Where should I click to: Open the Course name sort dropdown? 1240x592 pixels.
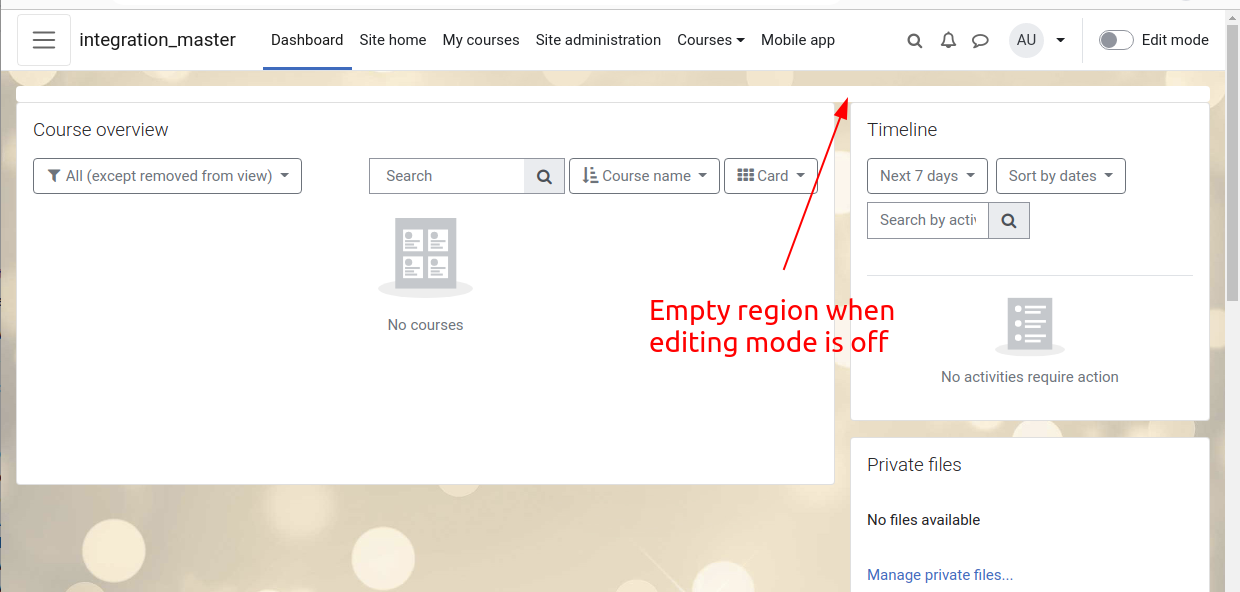pos(644,176)
